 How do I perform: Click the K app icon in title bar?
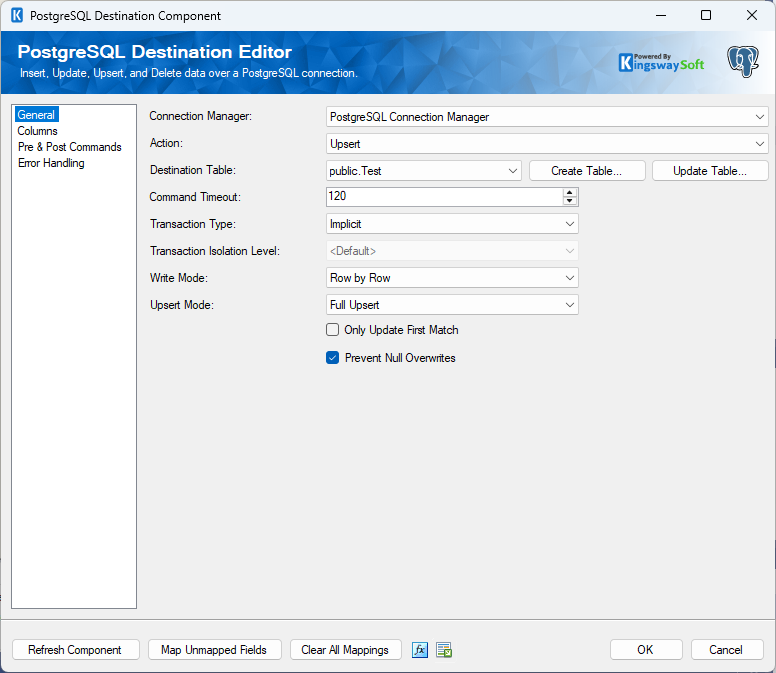(17, 15)
